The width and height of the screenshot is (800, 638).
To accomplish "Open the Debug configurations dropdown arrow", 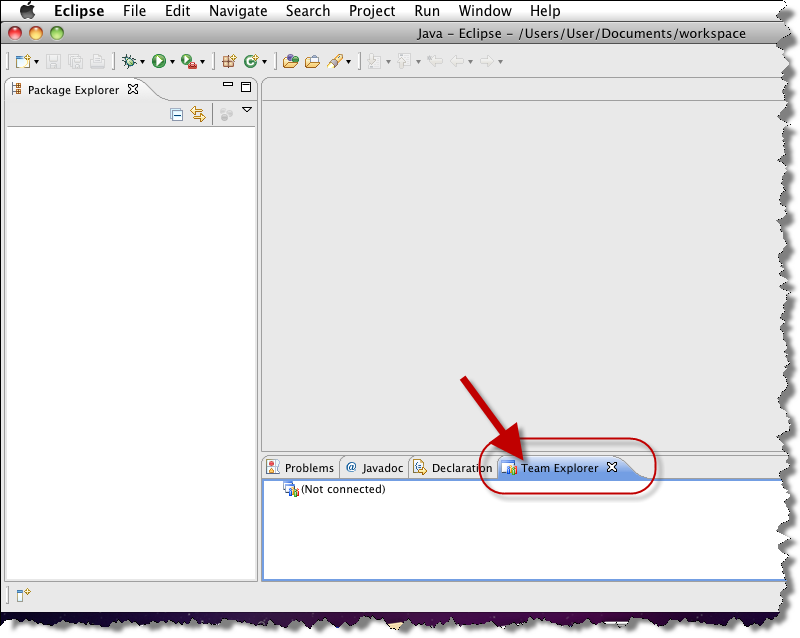I will [142, 62].
